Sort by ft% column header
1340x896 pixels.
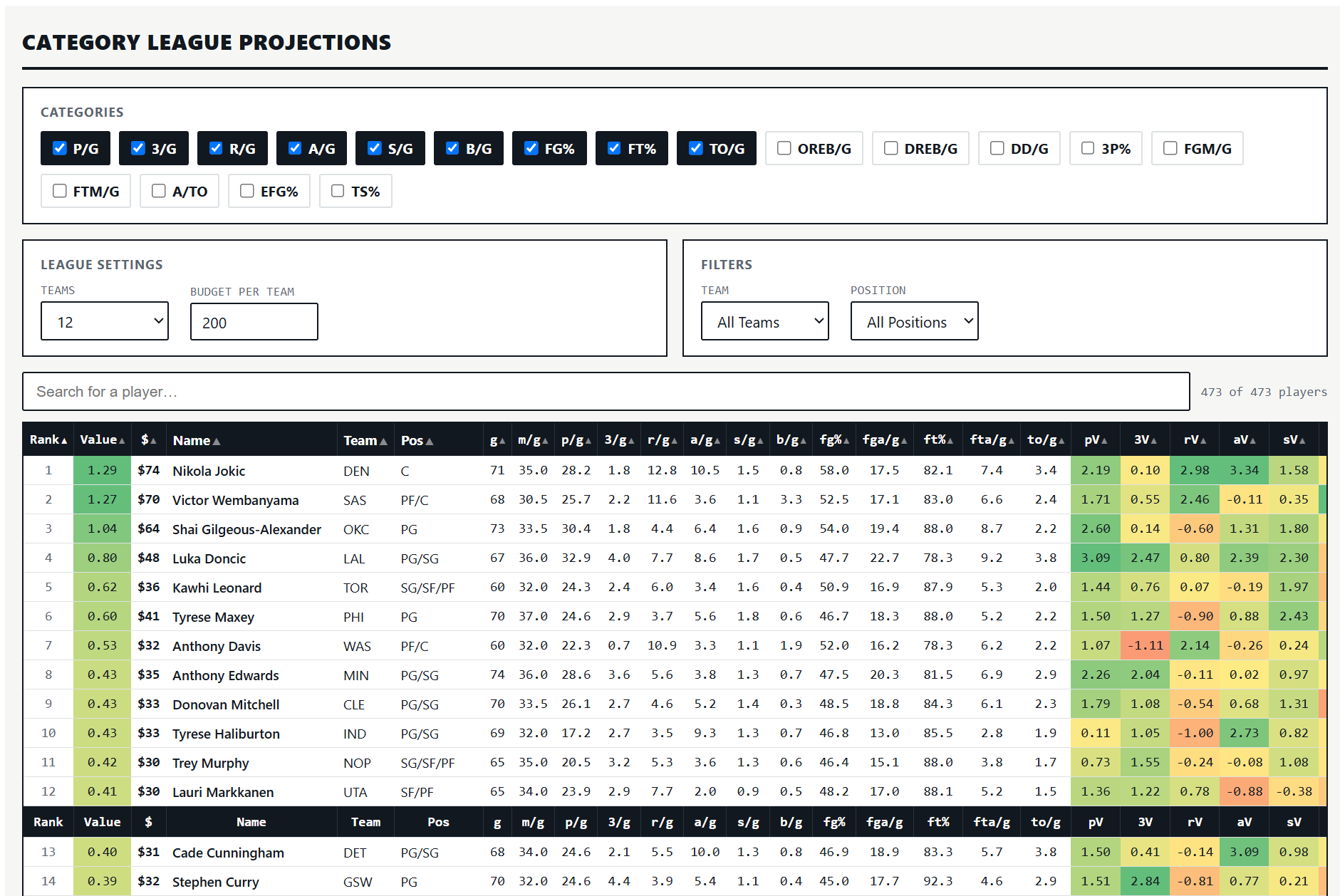point(938,440)
